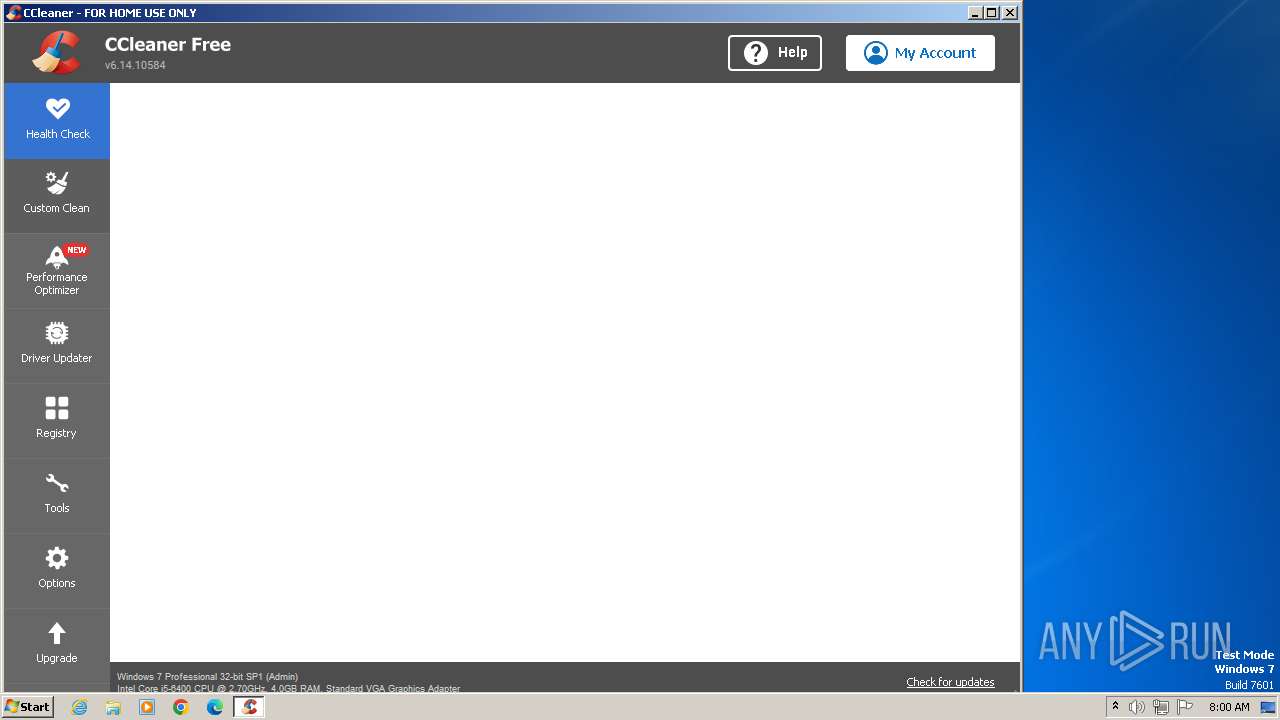The width and height of the screenshot is (1280, 720).
Task: Open the Tools wrench section
Action: [x=57, y=496]
